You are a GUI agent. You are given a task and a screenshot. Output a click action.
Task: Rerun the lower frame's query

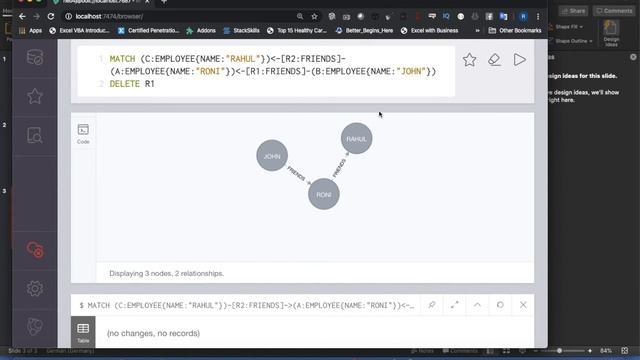tap(500, 305)
